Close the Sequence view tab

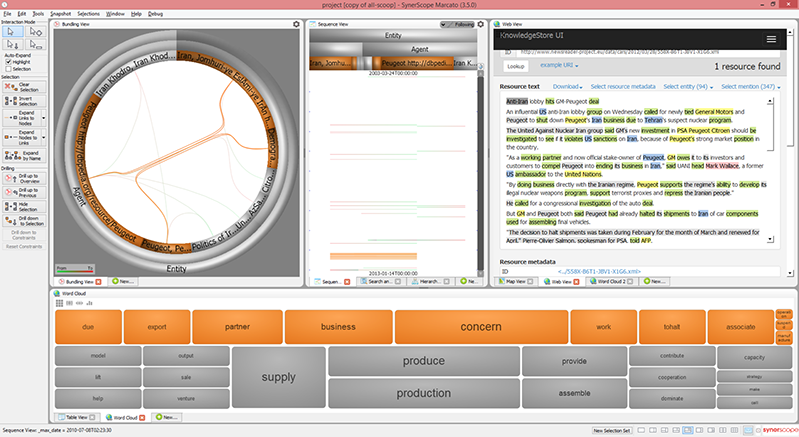click(347, 282)
